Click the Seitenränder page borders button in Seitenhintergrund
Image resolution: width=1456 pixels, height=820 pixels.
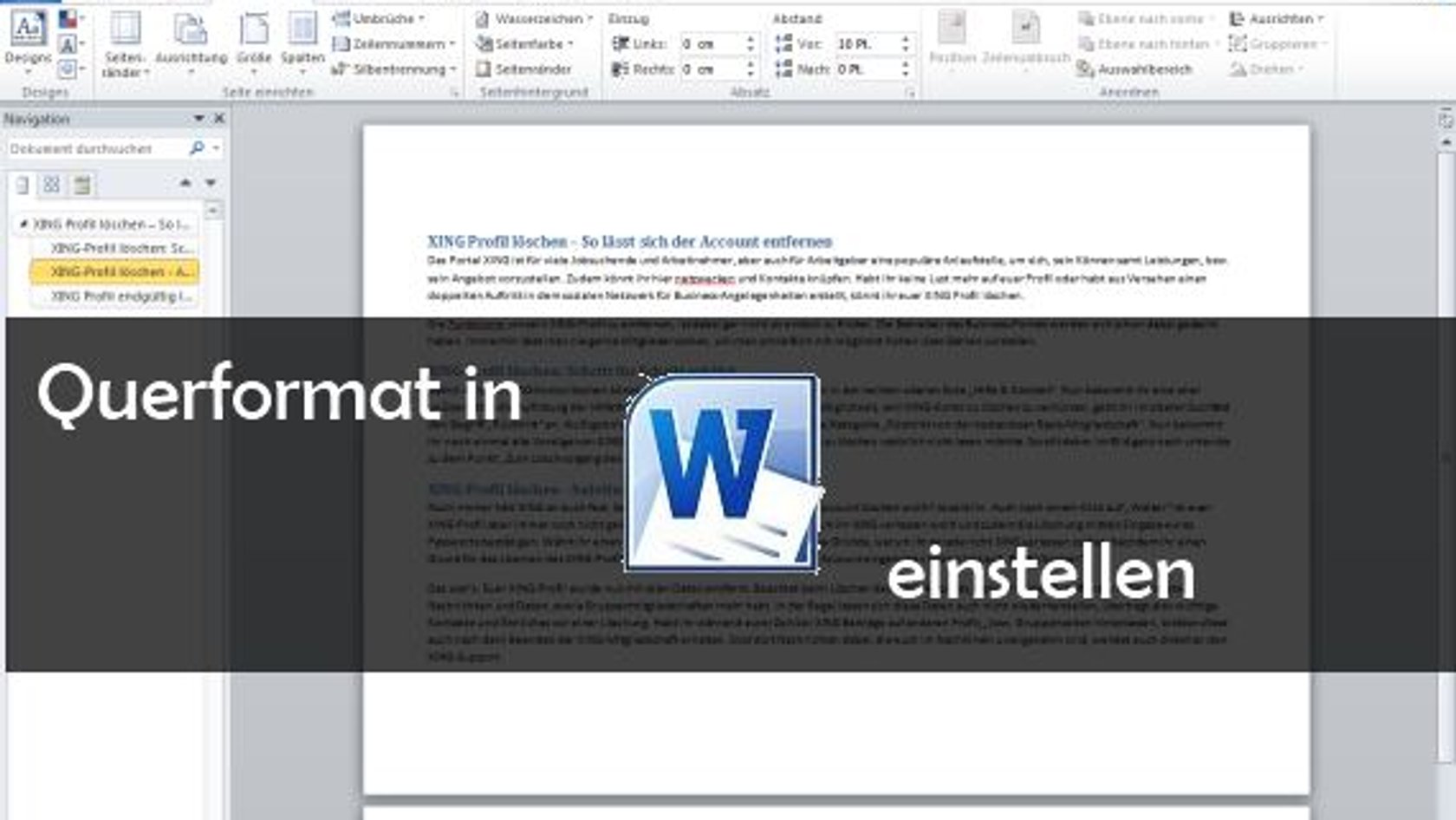click(523, 68)
